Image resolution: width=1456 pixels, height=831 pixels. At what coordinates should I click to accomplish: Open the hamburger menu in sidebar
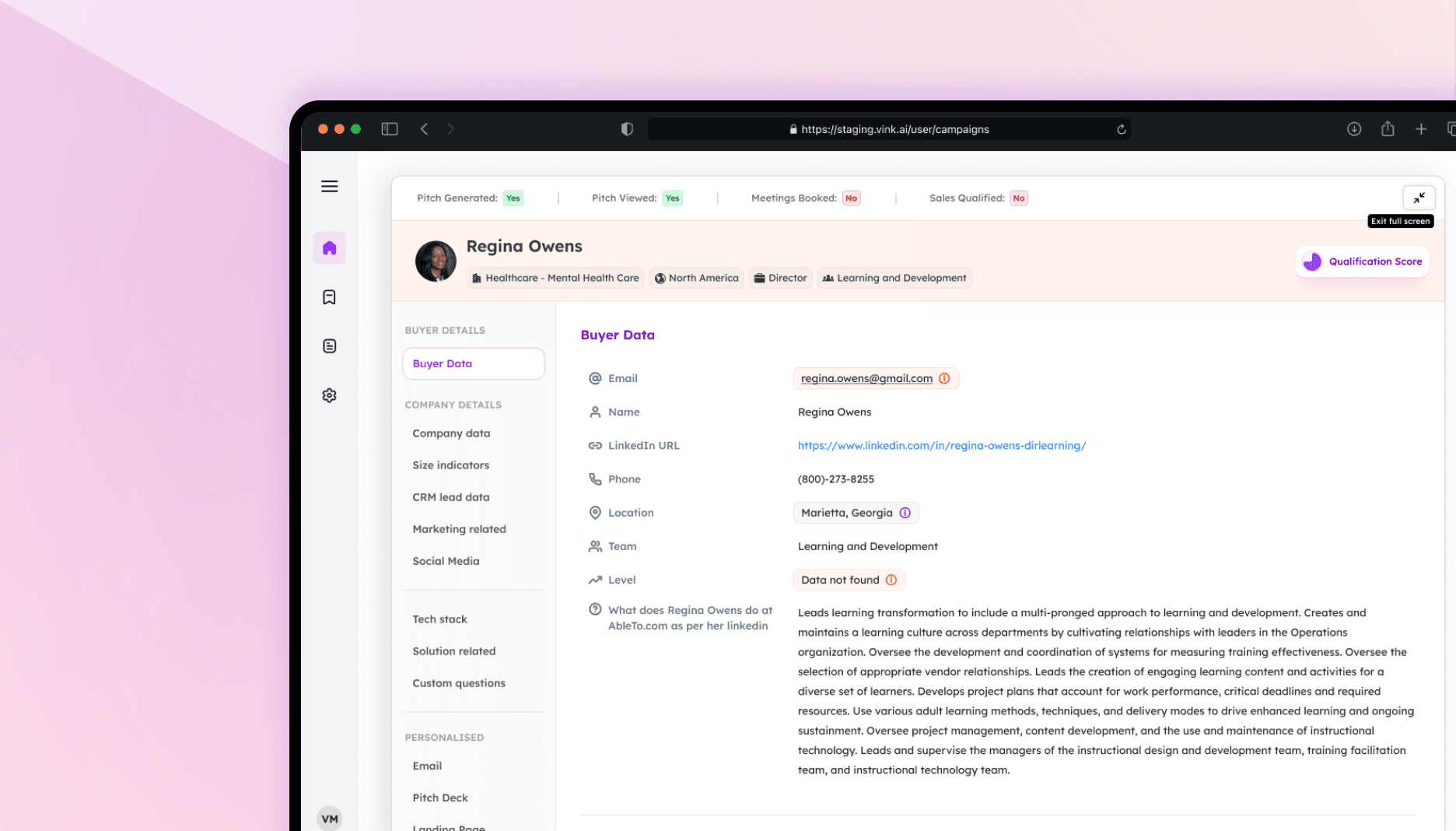click(329, 186)
